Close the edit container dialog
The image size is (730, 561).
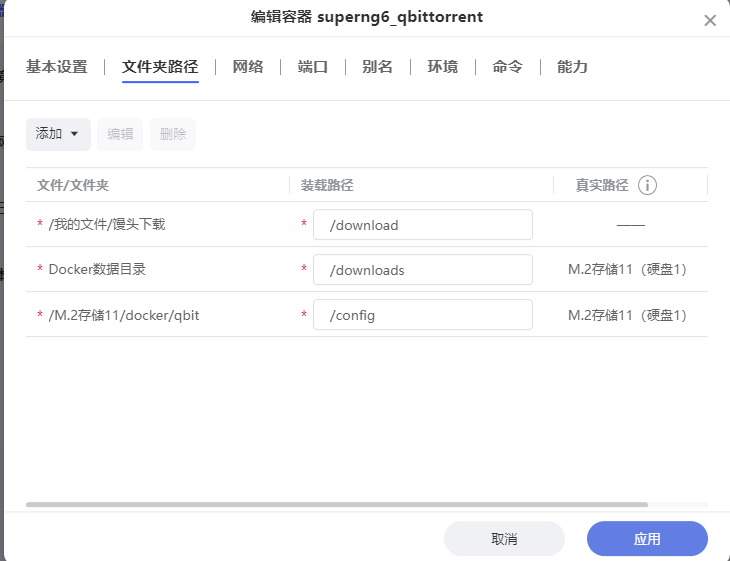coord(710,20)
